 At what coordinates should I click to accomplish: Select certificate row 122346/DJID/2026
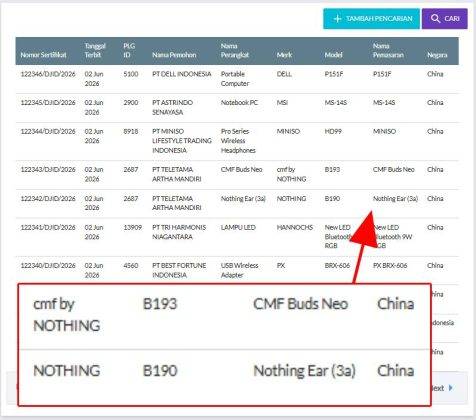click(237, 79)
